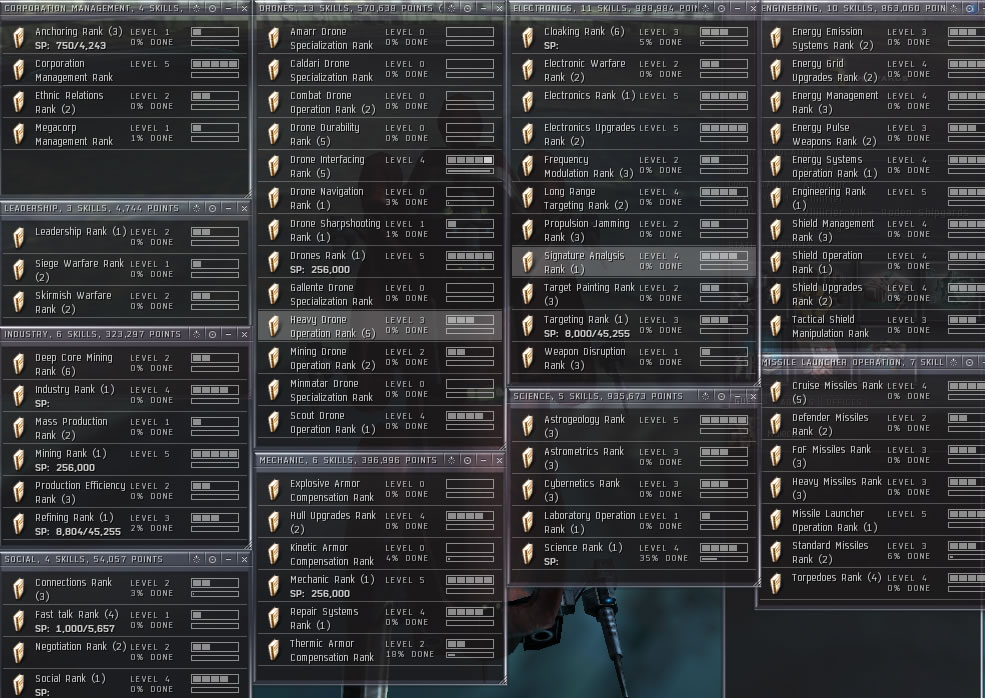
Task: Select the Cloaking skill book icon
Action: (528, 38)
